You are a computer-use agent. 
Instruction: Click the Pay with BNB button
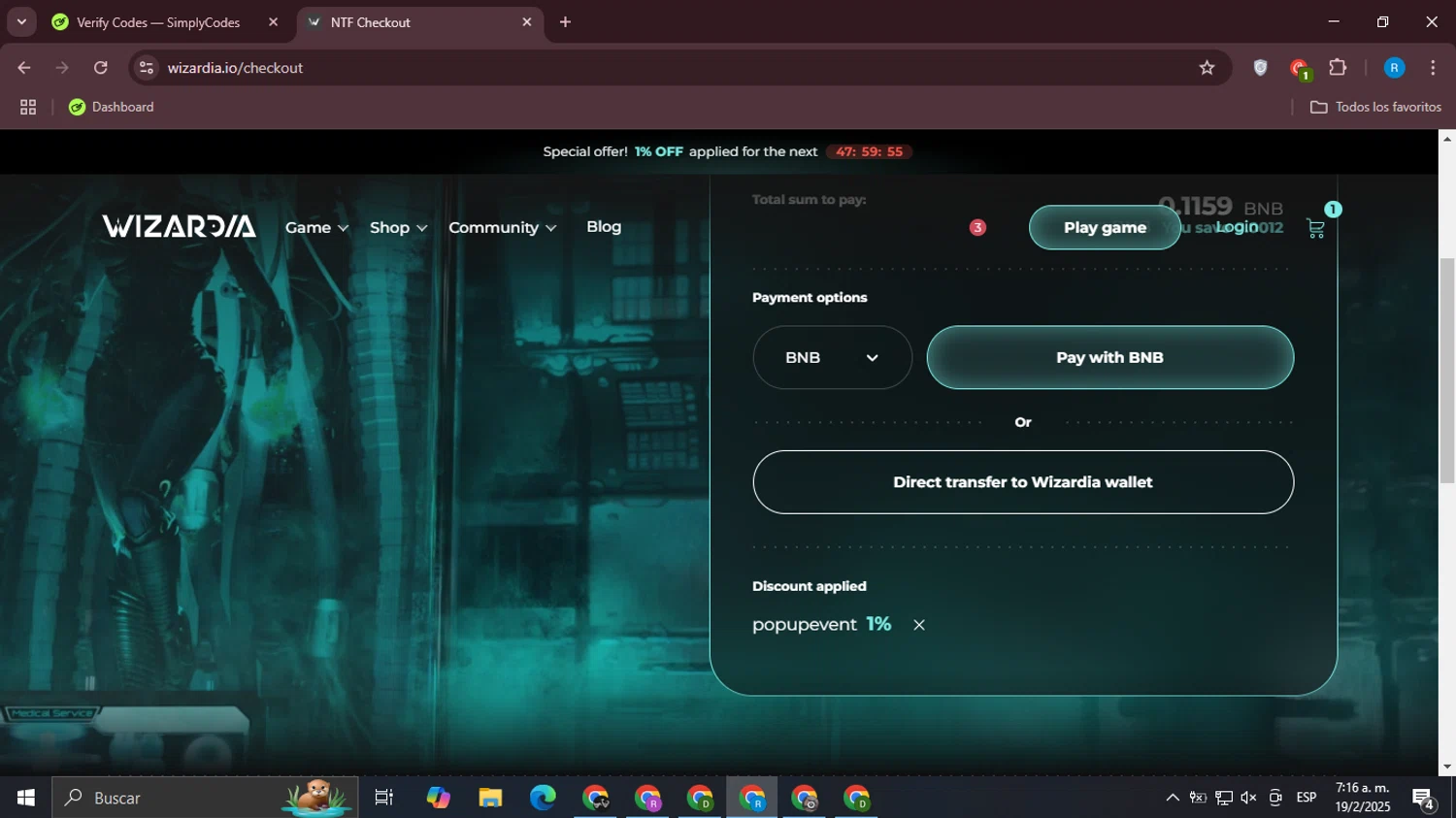pyautogui.click(x=1109, y=358)
